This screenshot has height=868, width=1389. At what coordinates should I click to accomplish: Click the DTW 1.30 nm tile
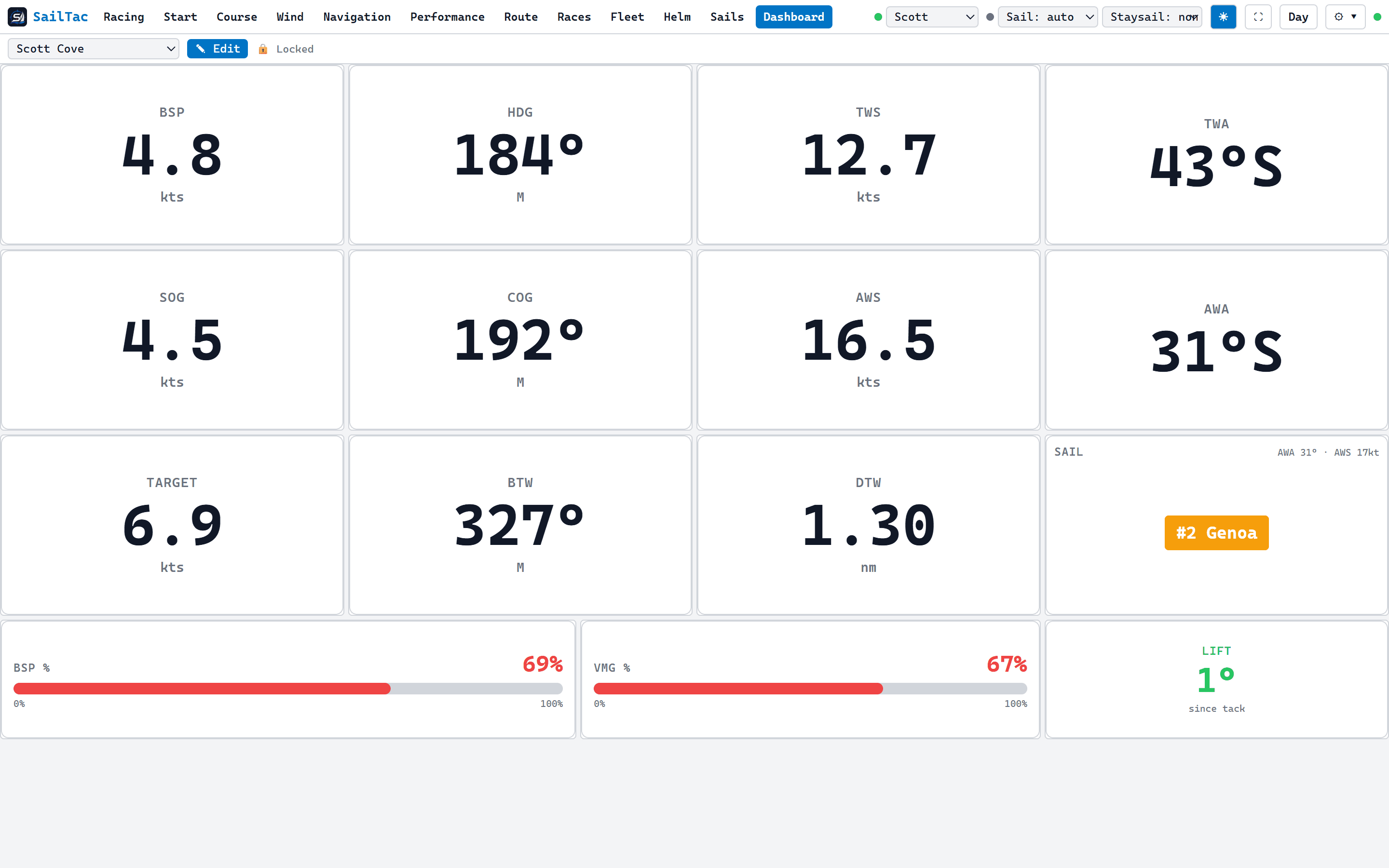(x=869, y=525)
